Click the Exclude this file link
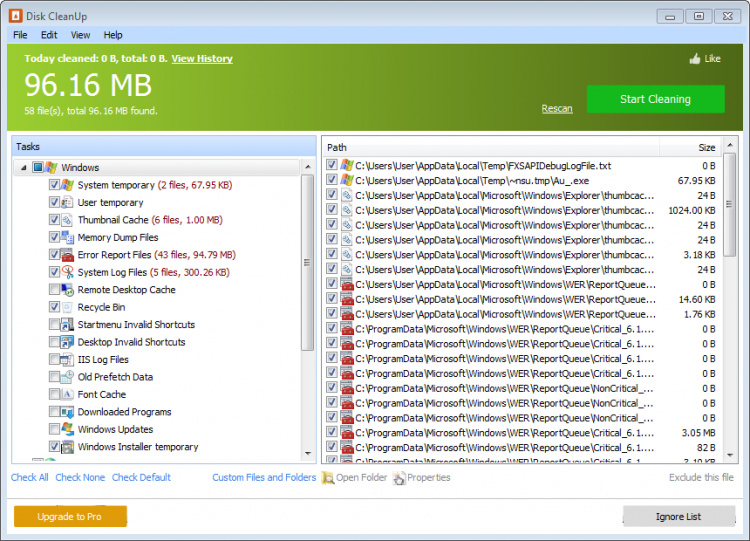 (701, 477)
